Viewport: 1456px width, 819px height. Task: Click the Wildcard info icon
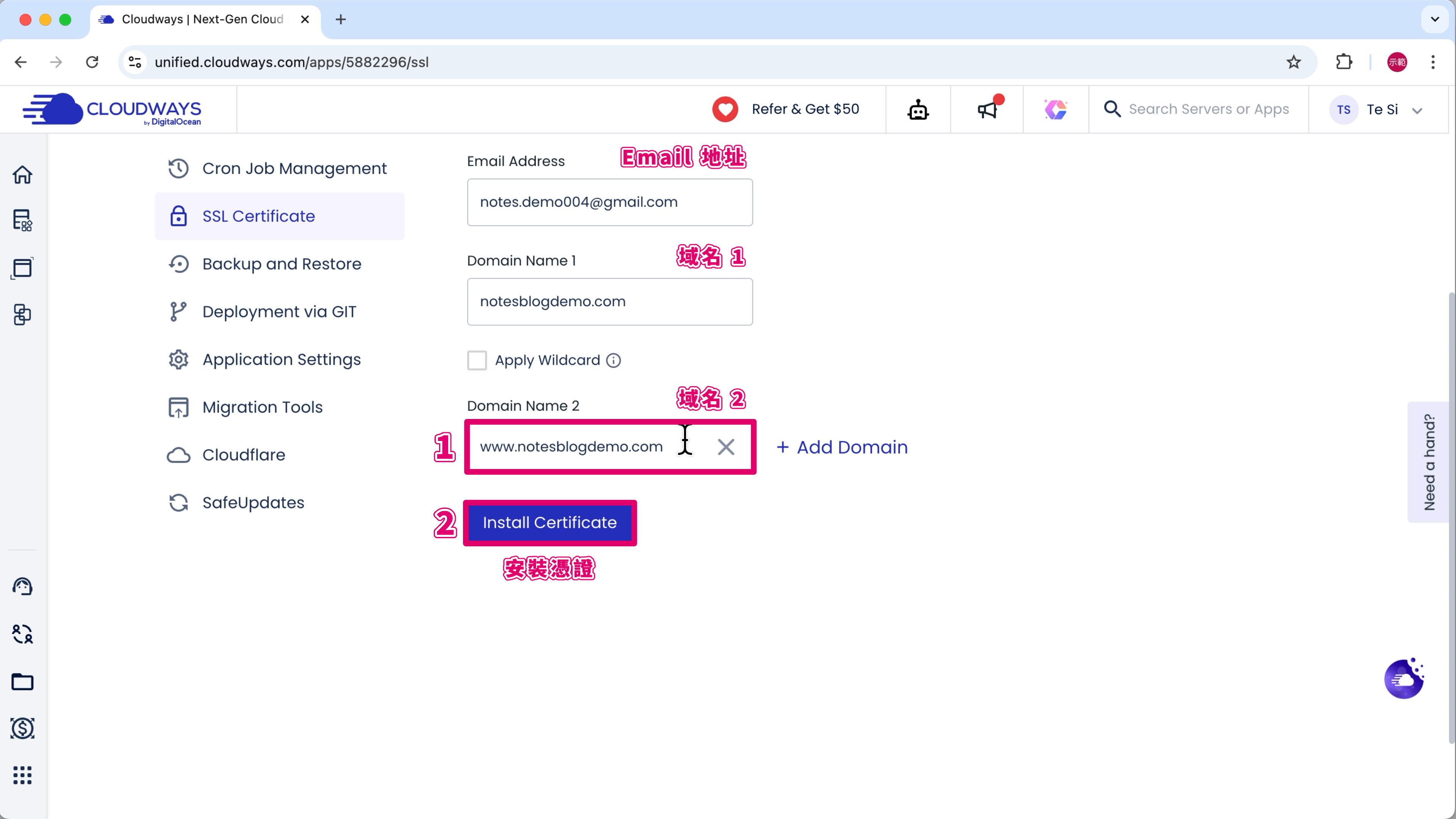click(x=613, y=361)
